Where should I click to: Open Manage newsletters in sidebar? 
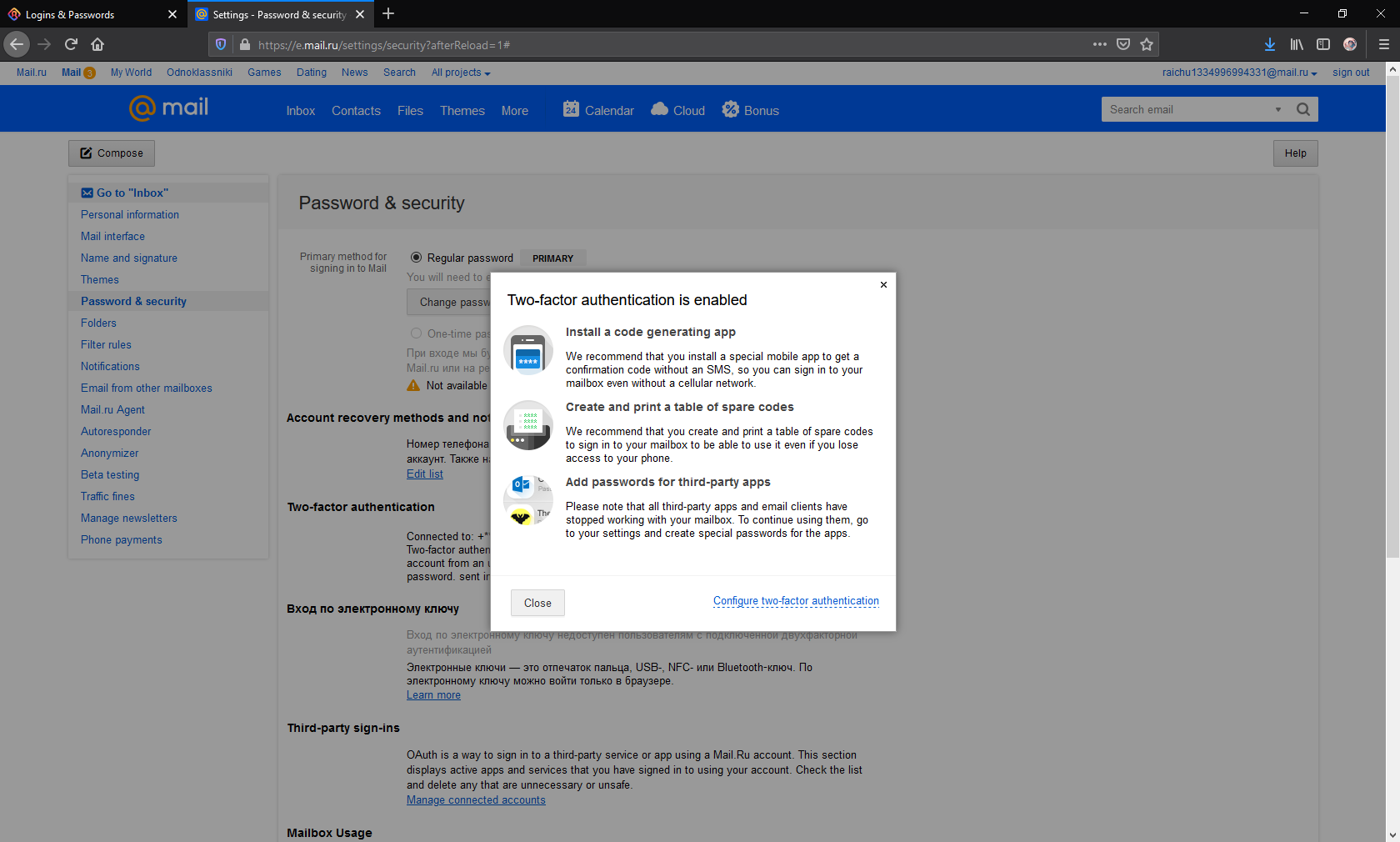129,518
